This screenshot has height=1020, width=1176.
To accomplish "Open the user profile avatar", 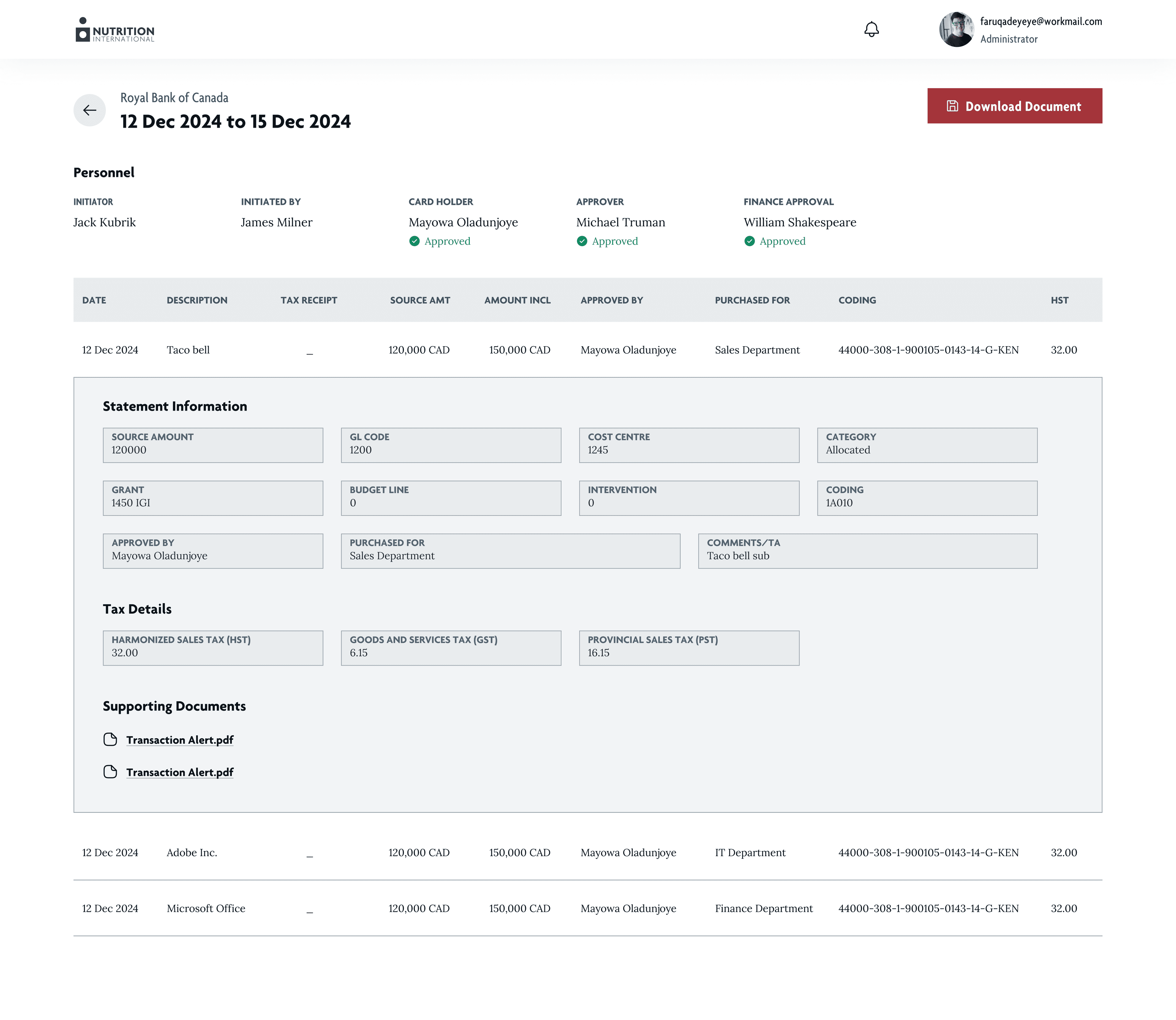I will (x=956, y=30).
